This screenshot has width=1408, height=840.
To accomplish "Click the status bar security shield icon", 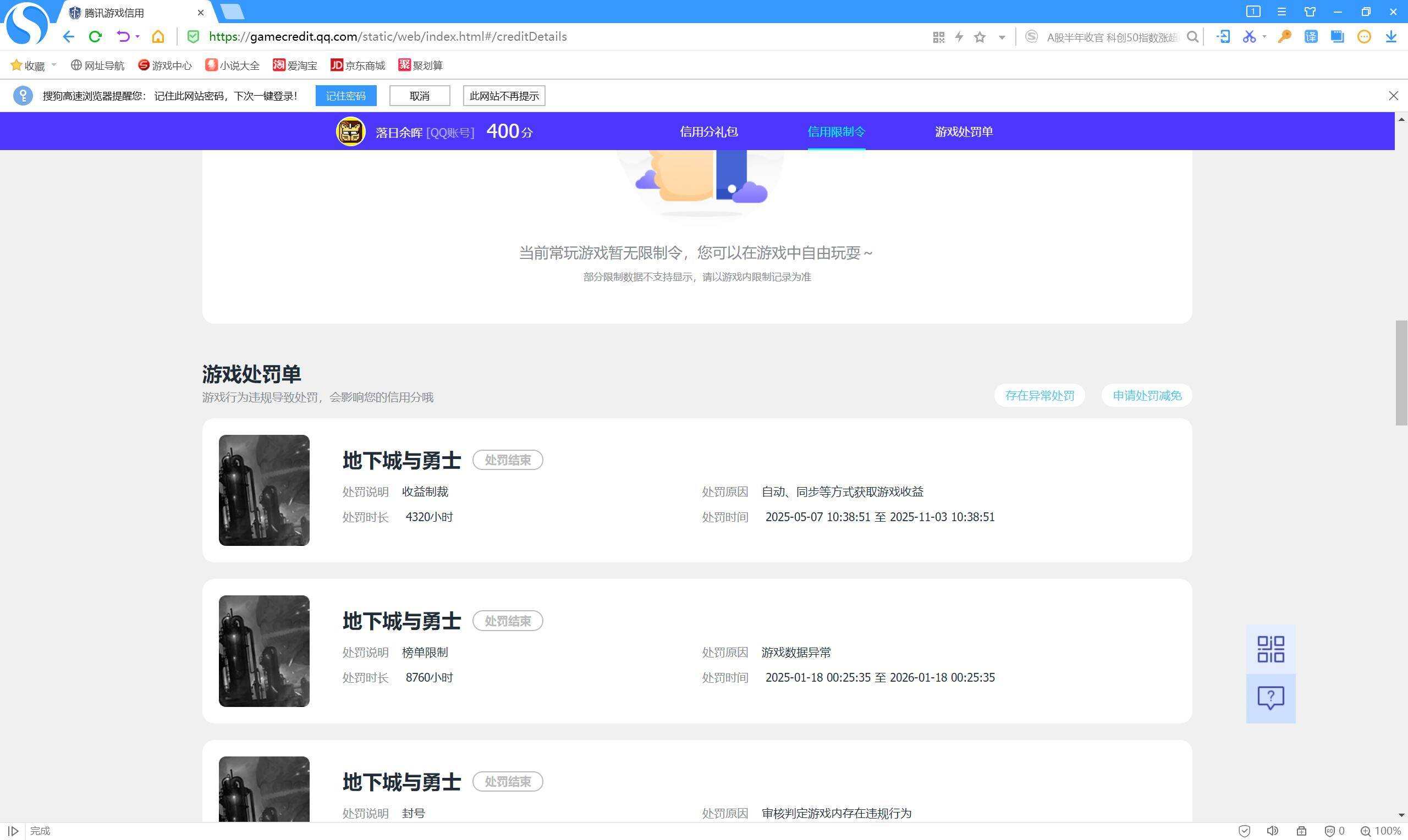I will click(1245, 831).
